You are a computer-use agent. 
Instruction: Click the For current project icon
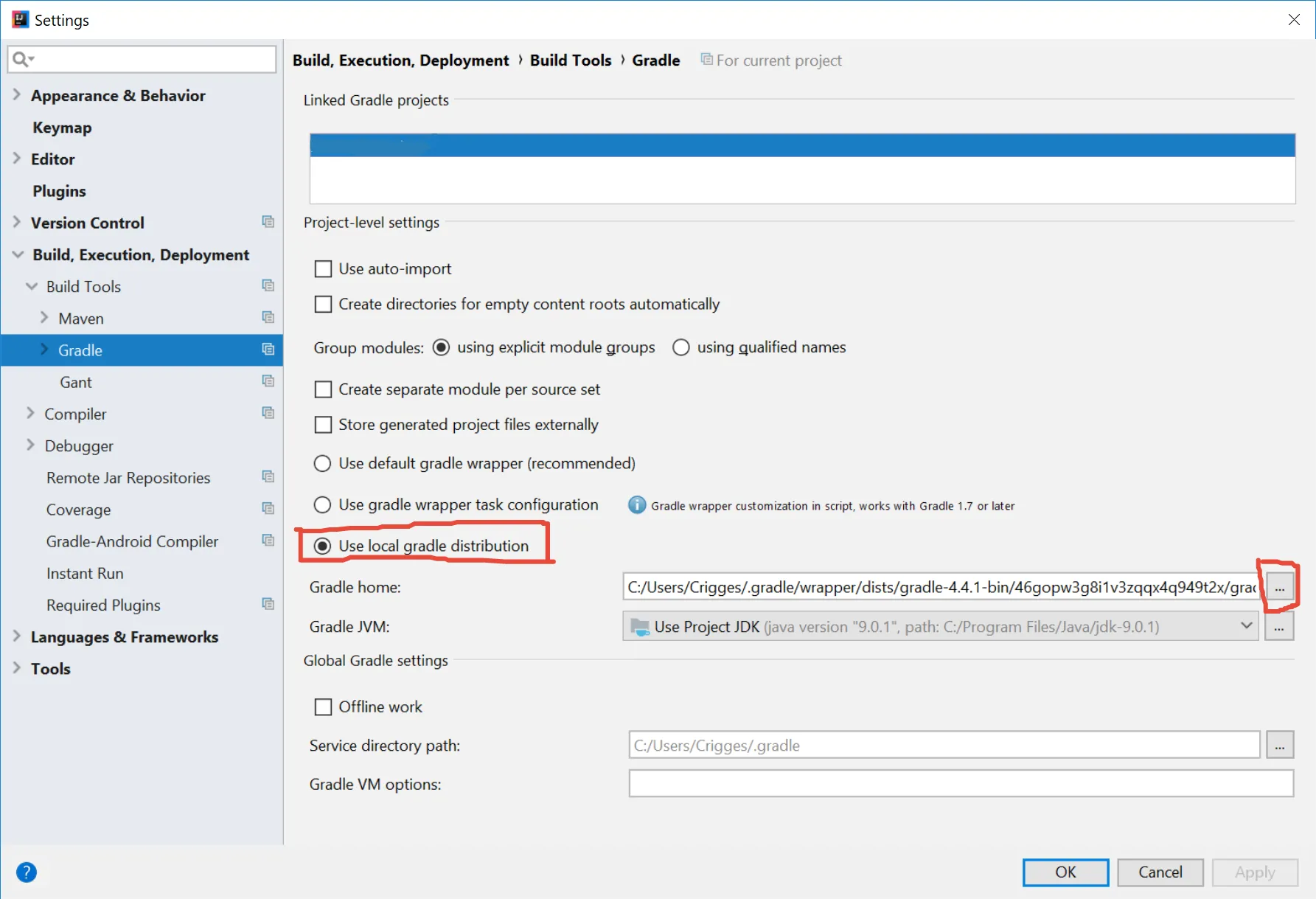tap(706, 60)
